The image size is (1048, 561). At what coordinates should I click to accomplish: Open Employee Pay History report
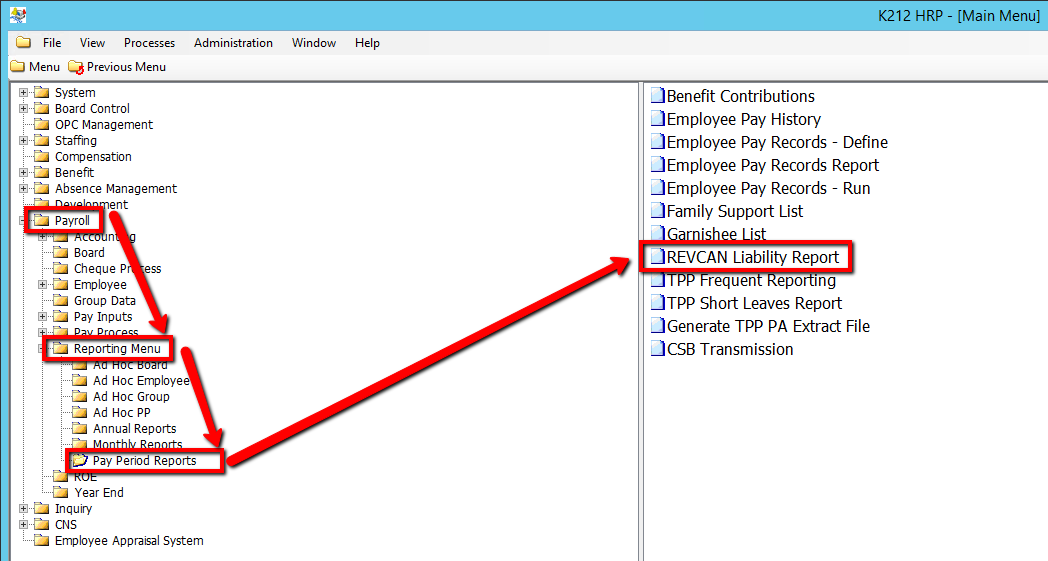(x=743, y=120)
